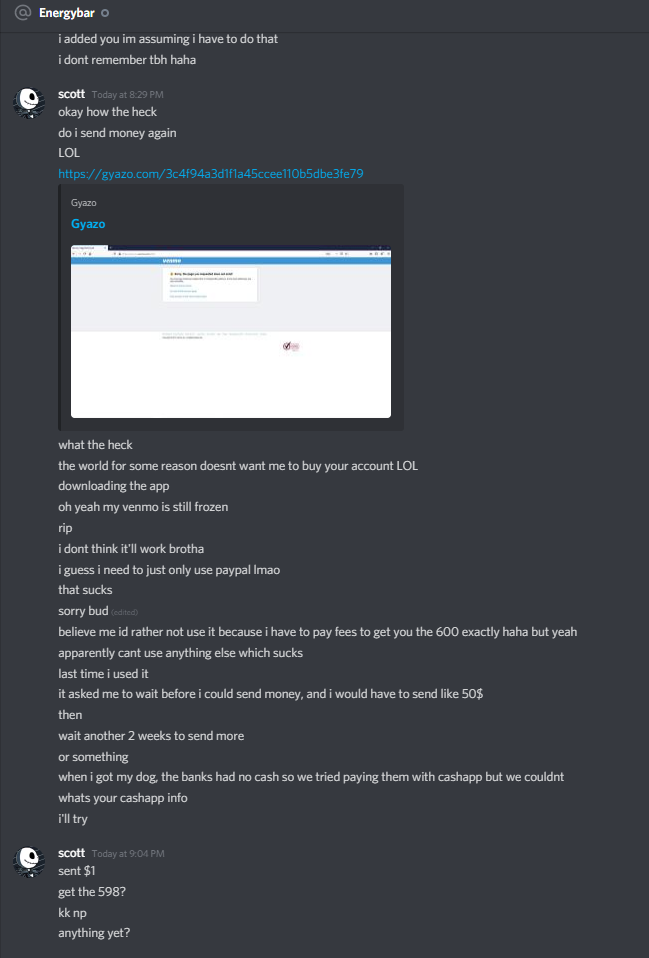Click the small gray Gyazo provider label
Viewport: 649px width, 958px height.
click(84, 202)
